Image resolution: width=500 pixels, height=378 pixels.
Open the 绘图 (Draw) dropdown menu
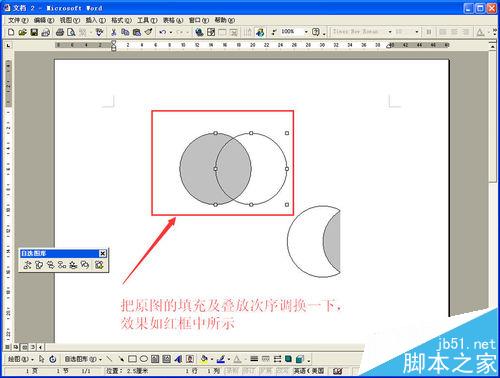pos(21,359)
